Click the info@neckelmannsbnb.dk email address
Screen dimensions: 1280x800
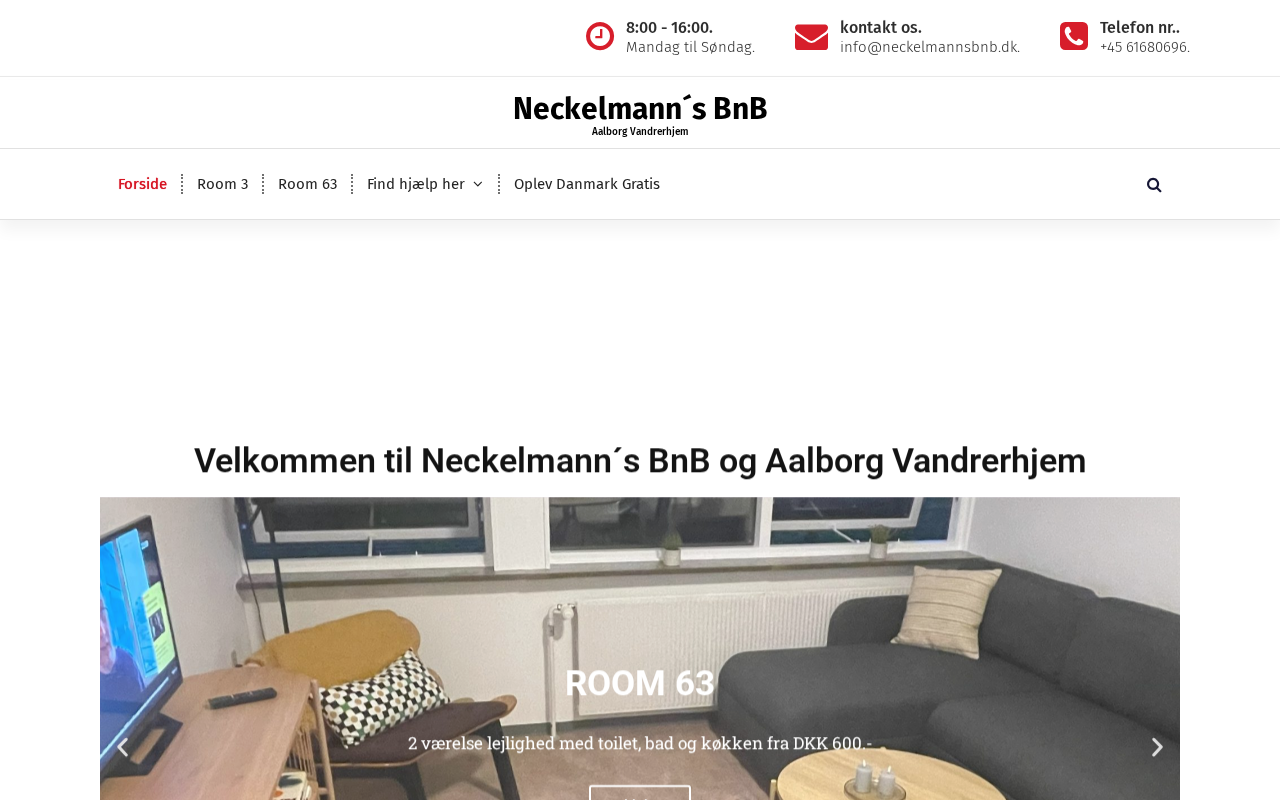pyautogui.click(x=930, y=47)
